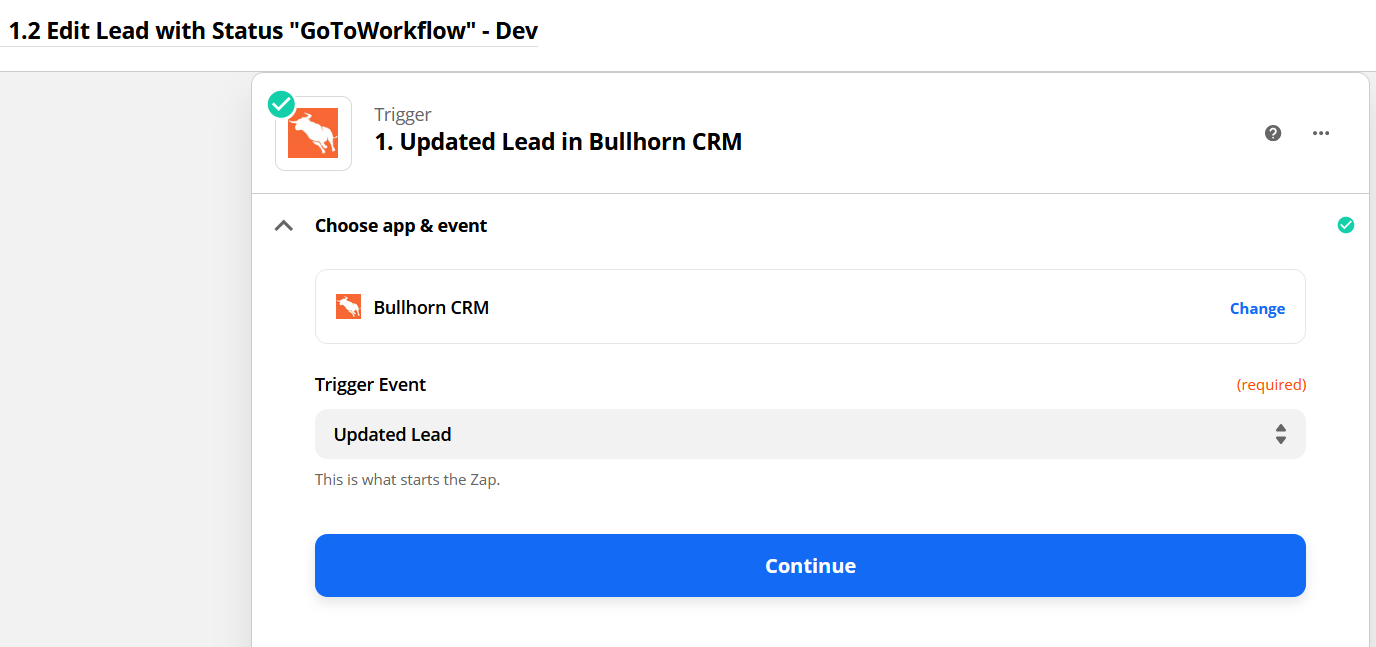The width and height of the screenshot is (1376, 647).
Task: Open the help question mark icon
Action: (1273, 133)
